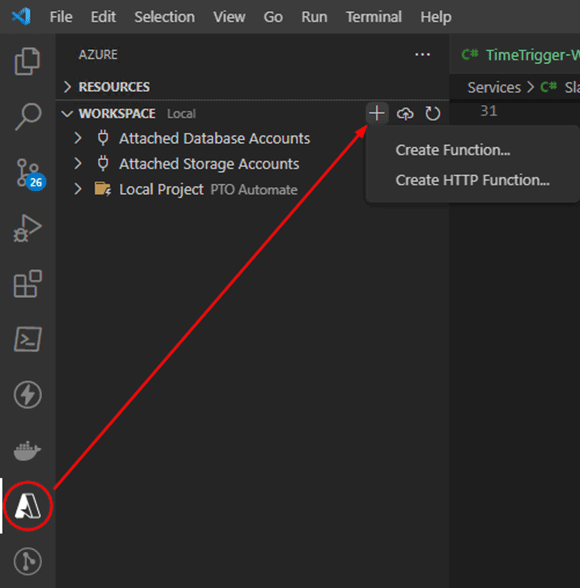Click the plus icon in Workspace header

click(377, 113)
